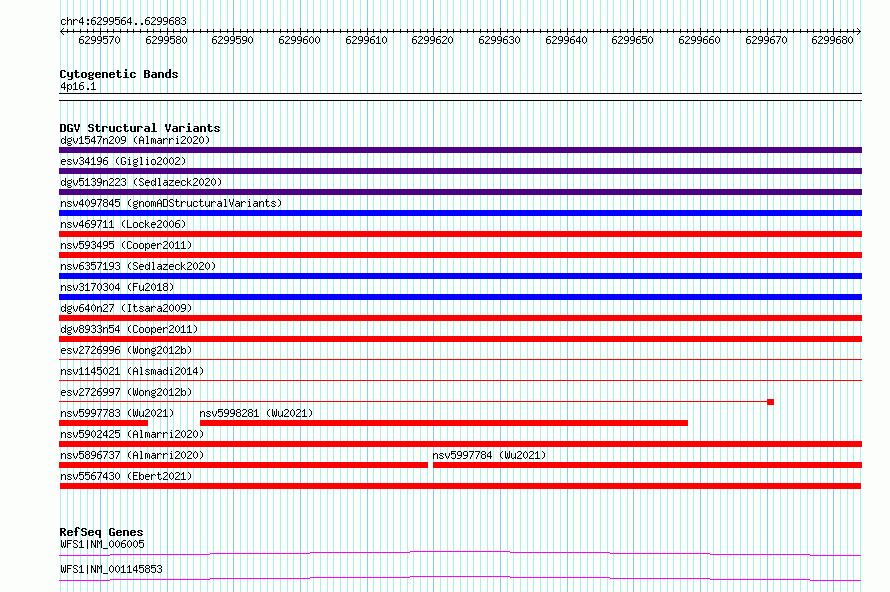The image size is (890, 592).
Task: Open gene WFS1|NM_006005 label
Action: [x=102, y=544]
